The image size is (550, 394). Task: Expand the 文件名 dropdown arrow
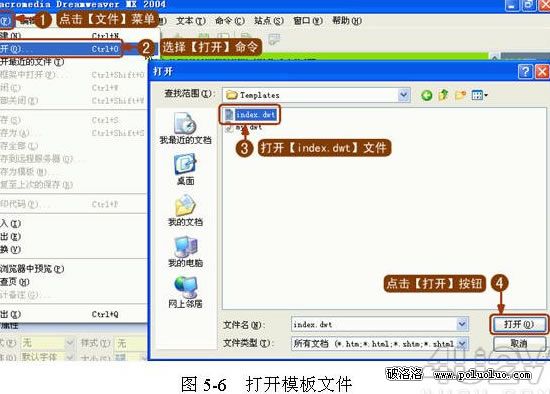click(462, 324)
